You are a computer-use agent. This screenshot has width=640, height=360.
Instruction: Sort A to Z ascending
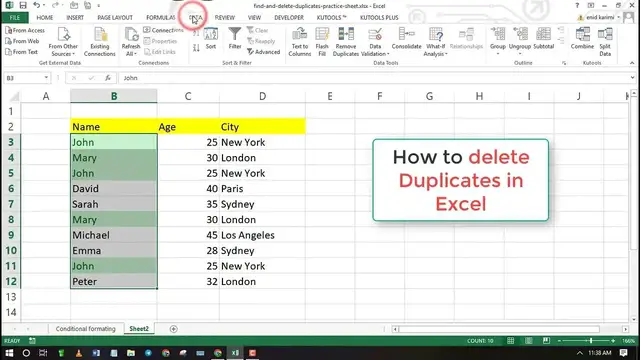[x=196, y=33]
